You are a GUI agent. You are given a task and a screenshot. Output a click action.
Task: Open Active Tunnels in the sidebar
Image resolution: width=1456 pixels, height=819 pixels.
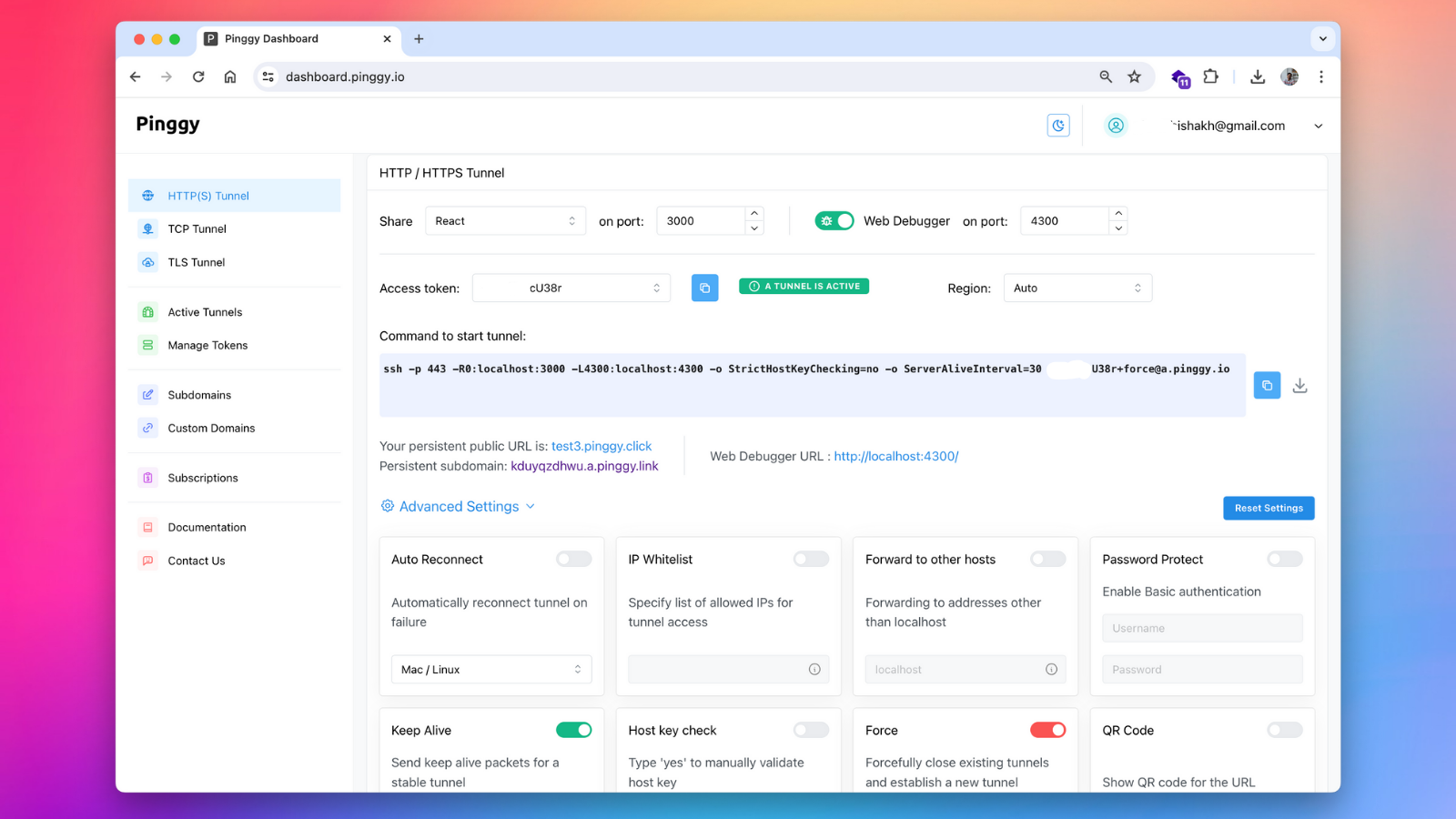coord(235,312)
